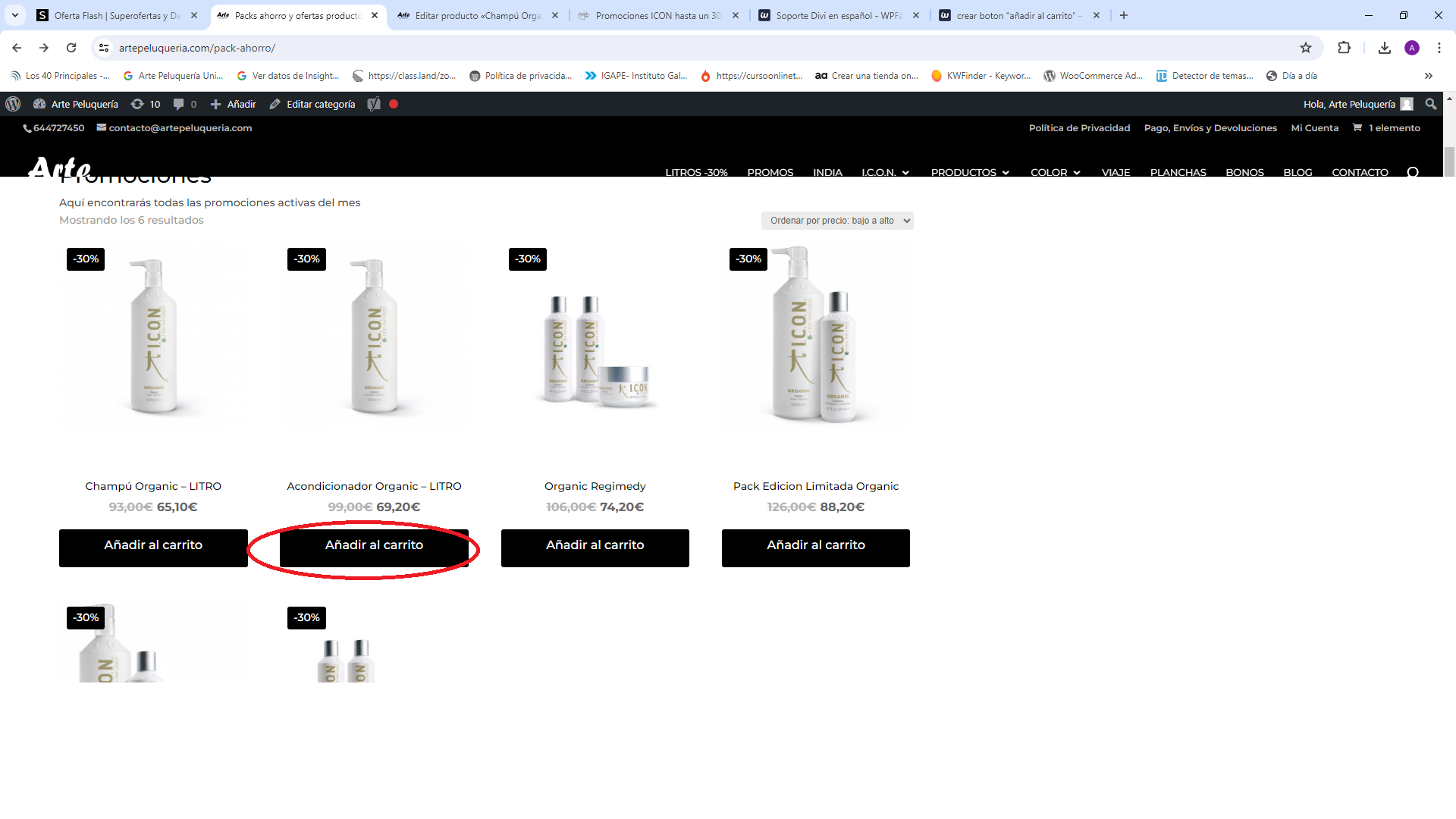Open the cart with 1 elemento

[1386, 127]
